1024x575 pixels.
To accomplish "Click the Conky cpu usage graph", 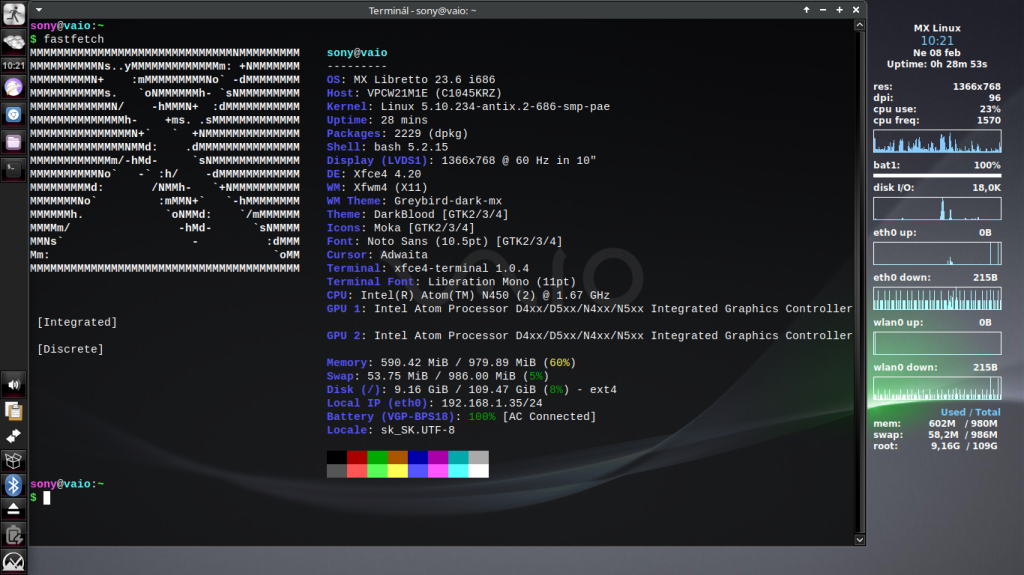I will coord(937,141).
